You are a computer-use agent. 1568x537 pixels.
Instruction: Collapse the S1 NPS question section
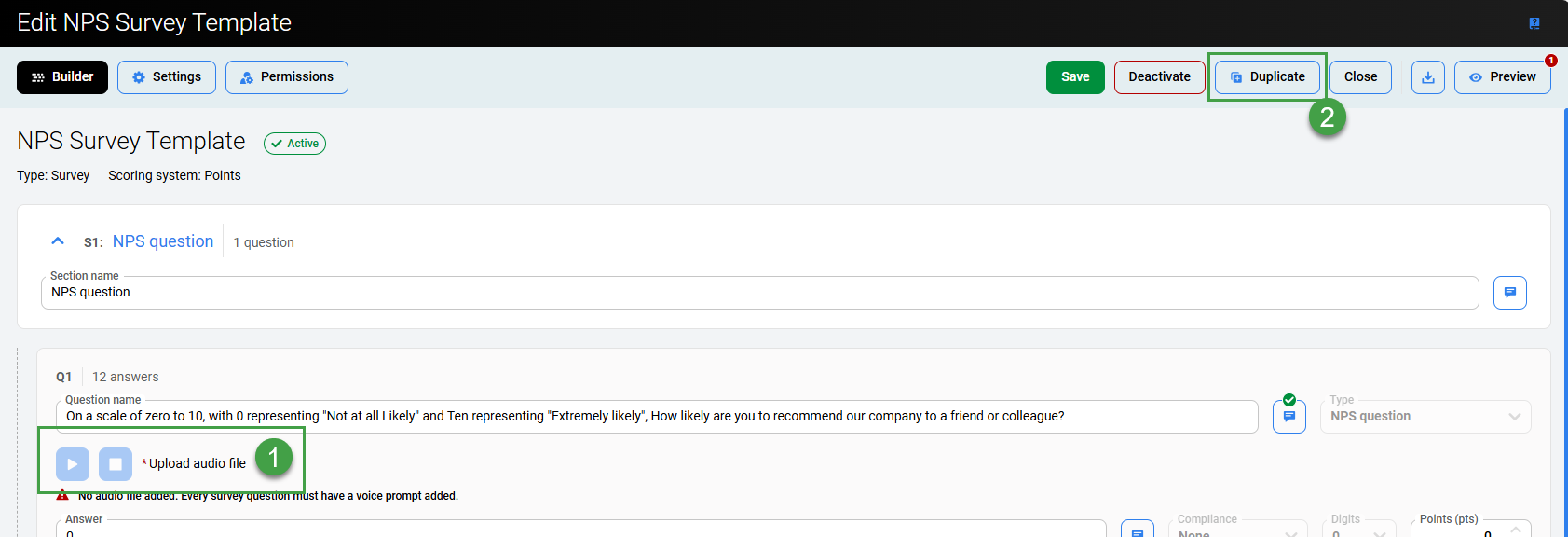pyautogui.click(x=58, y=241)
